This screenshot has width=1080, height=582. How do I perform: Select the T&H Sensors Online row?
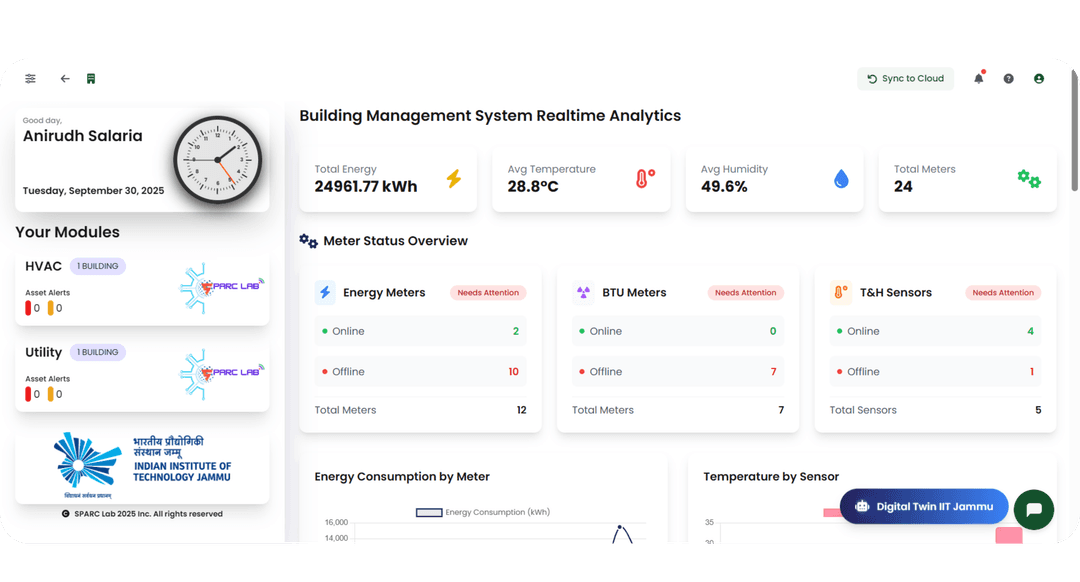pos(935,331)
